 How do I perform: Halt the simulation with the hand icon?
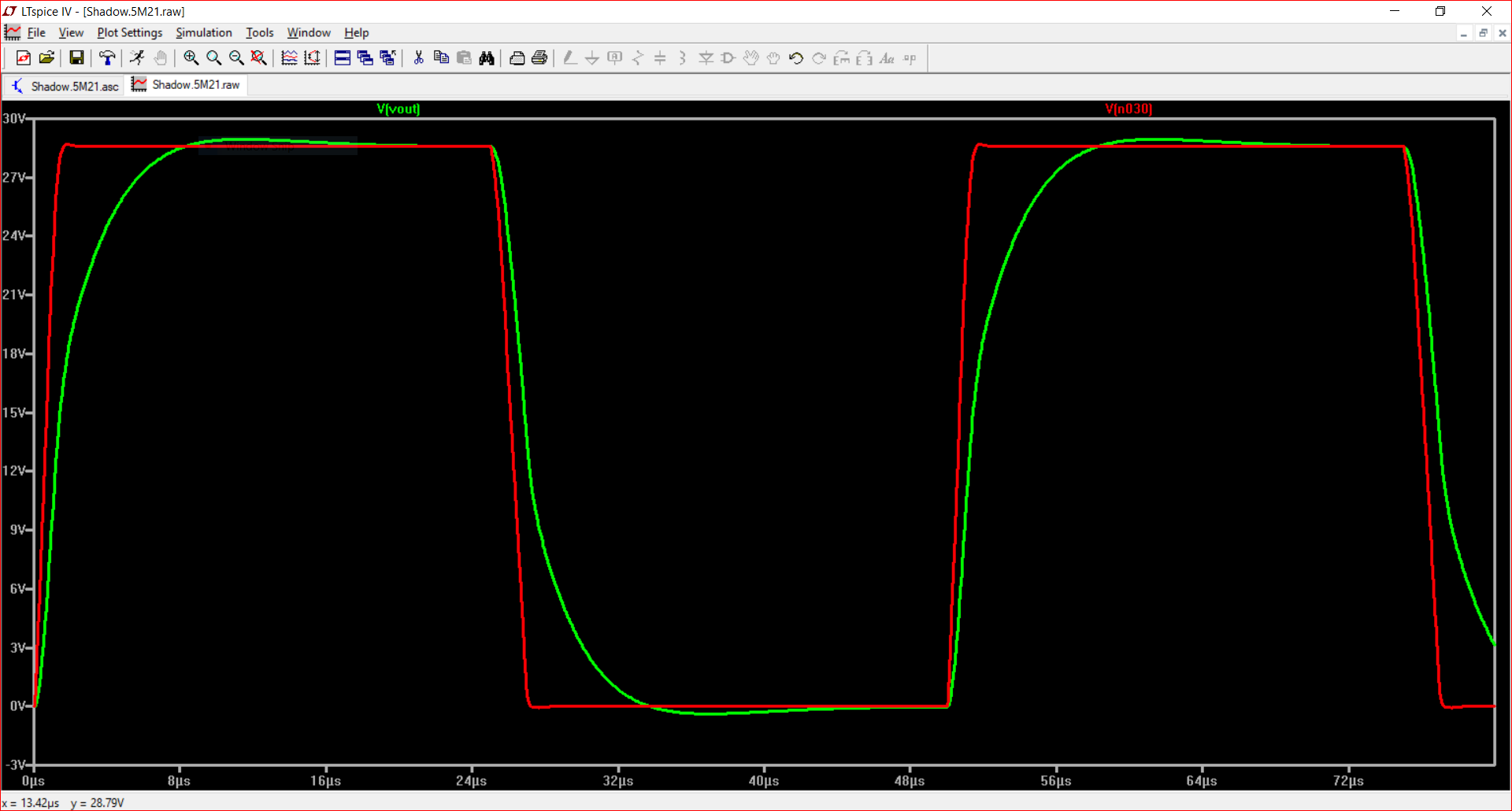tap(161, 57)
